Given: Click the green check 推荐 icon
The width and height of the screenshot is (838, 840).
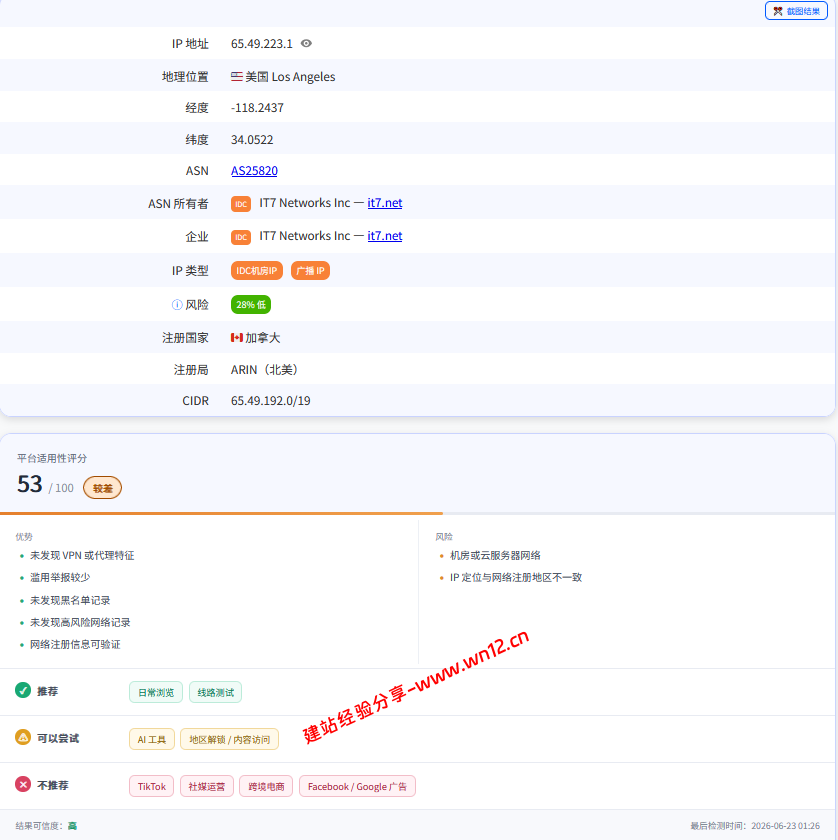Looking at the screenshot, I should (x=23, y=691).
